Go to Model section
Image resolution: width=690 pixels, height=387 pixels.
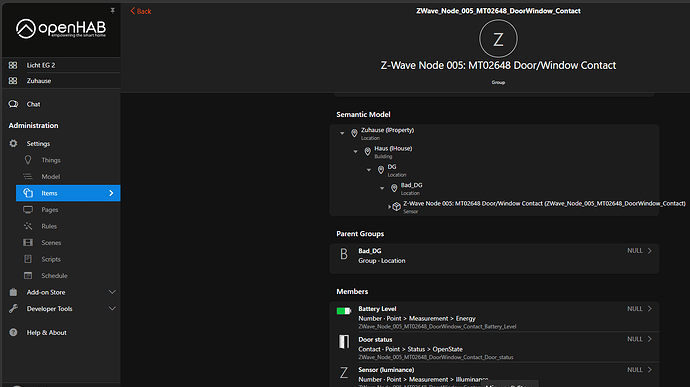click(x=68, y=177)
